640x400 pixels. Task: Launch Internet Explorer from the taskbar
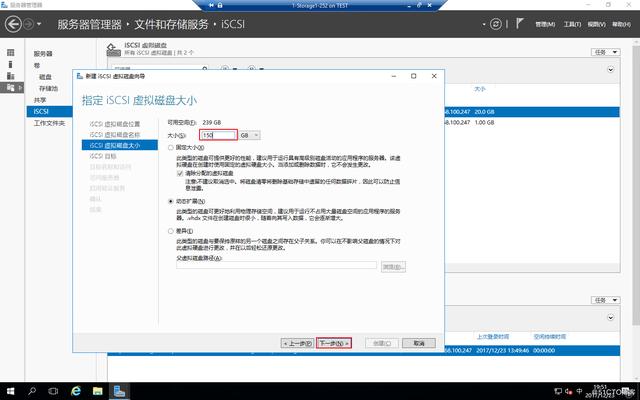[76, 391]
